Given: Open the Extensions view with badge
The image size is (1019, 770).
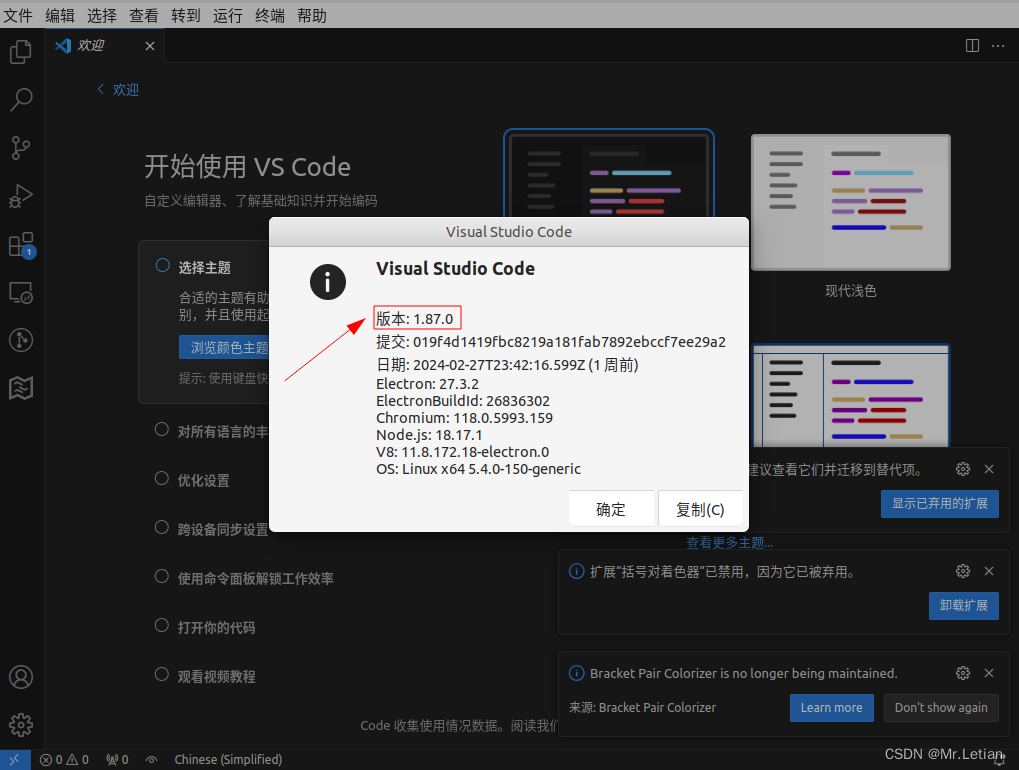Looking at the screenshot, I should point(21,245).
